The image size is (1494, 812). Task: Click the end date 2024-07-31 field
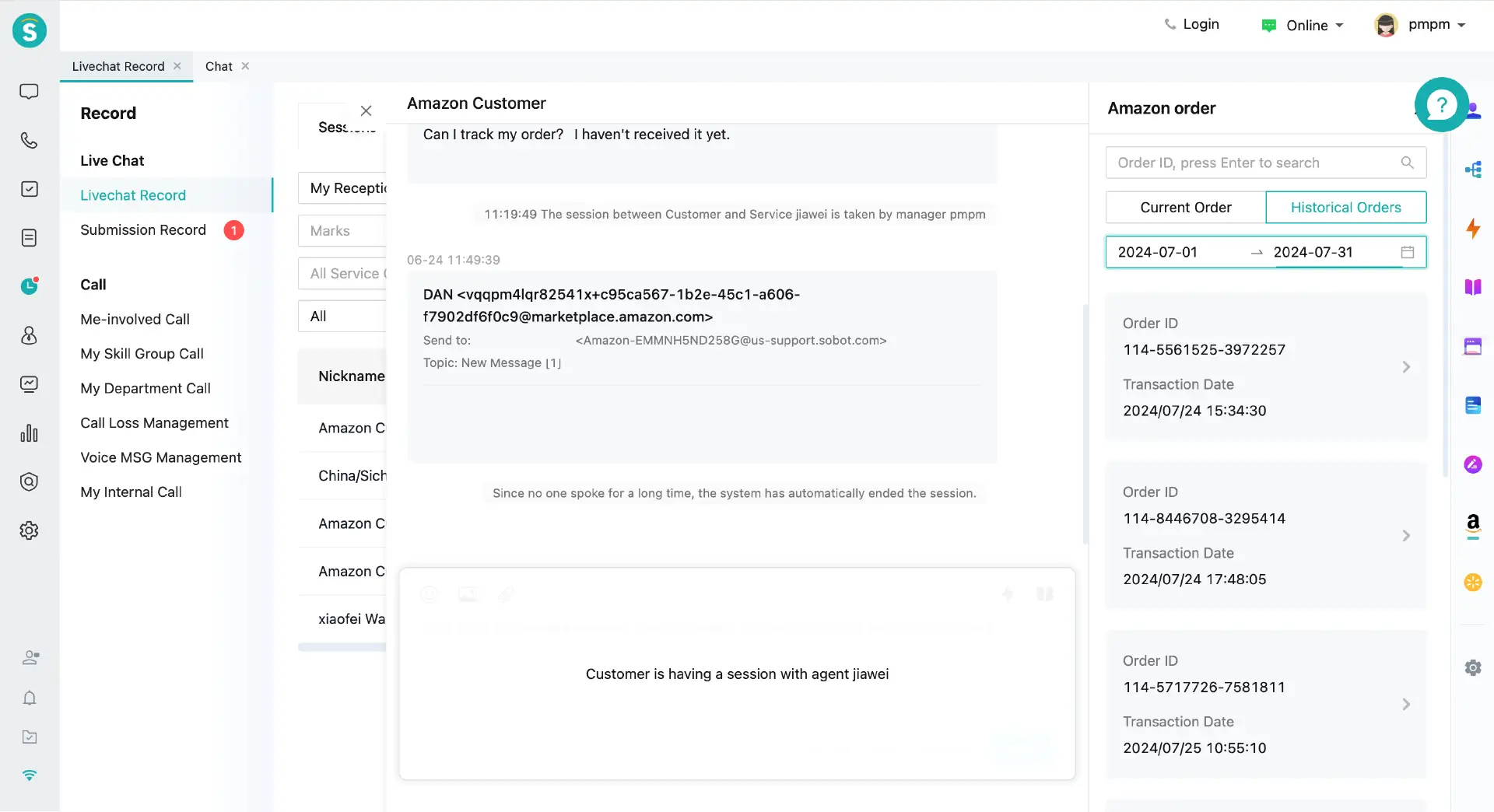point(1313,252)
